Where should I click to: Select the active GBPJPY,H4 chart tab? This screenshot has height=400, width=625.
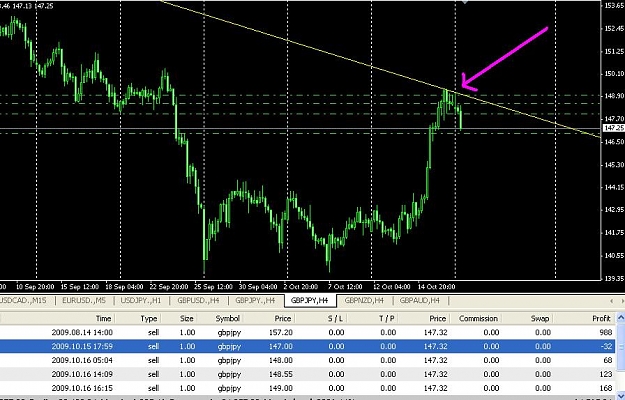point(310,300)
